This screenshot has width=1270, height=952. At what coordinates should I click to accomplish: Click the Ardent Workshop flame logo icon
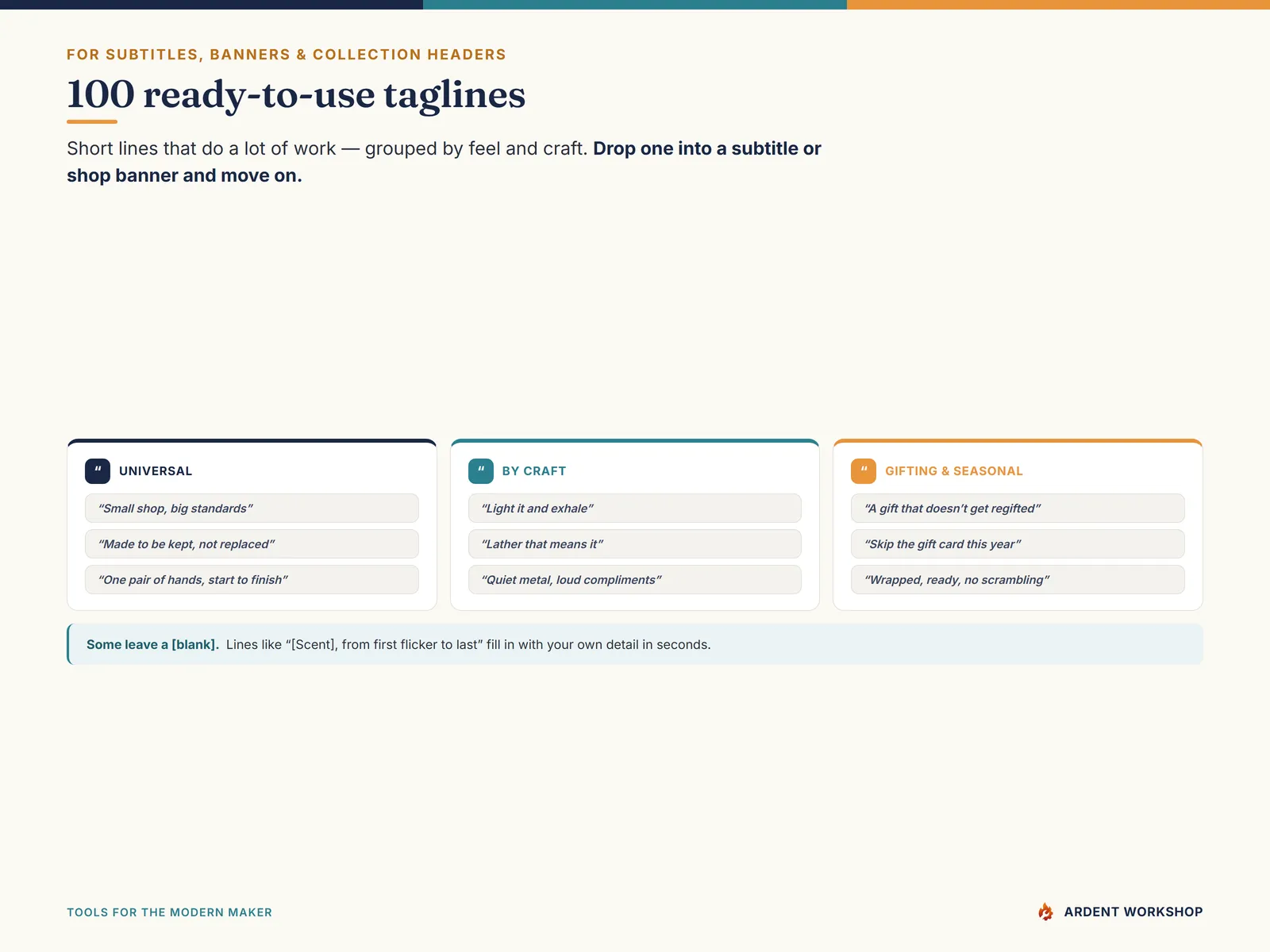coord(1046,912)
